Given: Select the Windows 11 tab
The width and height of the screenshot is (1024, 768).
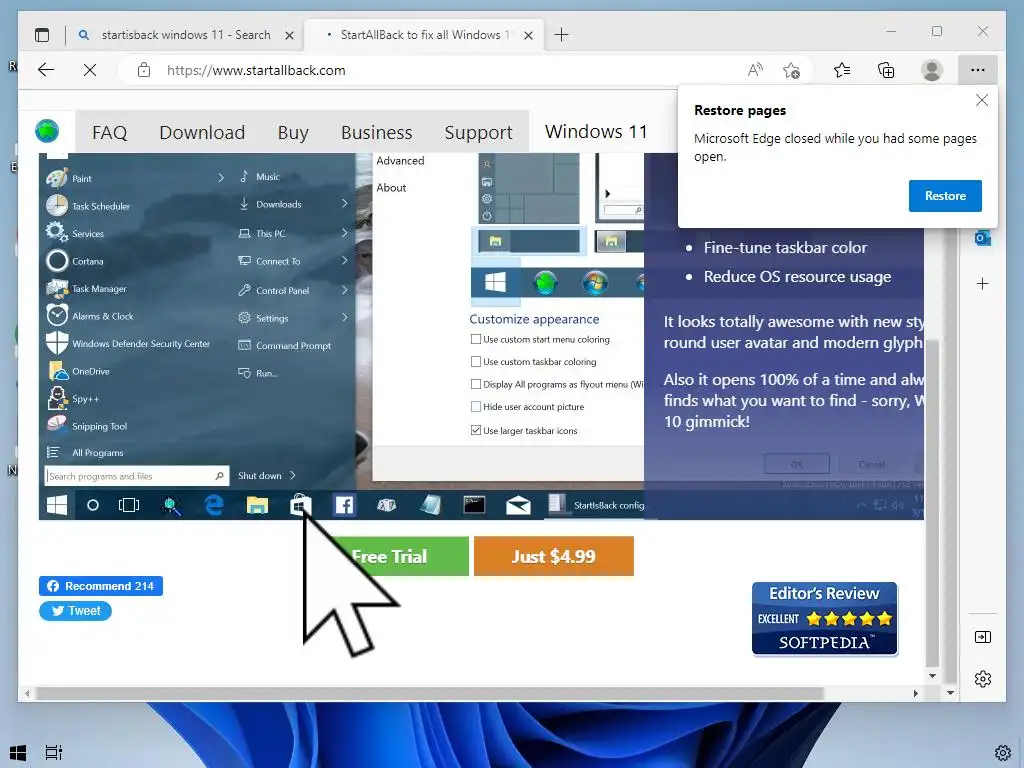Looking at the screenshot, I should click(596, 132).
